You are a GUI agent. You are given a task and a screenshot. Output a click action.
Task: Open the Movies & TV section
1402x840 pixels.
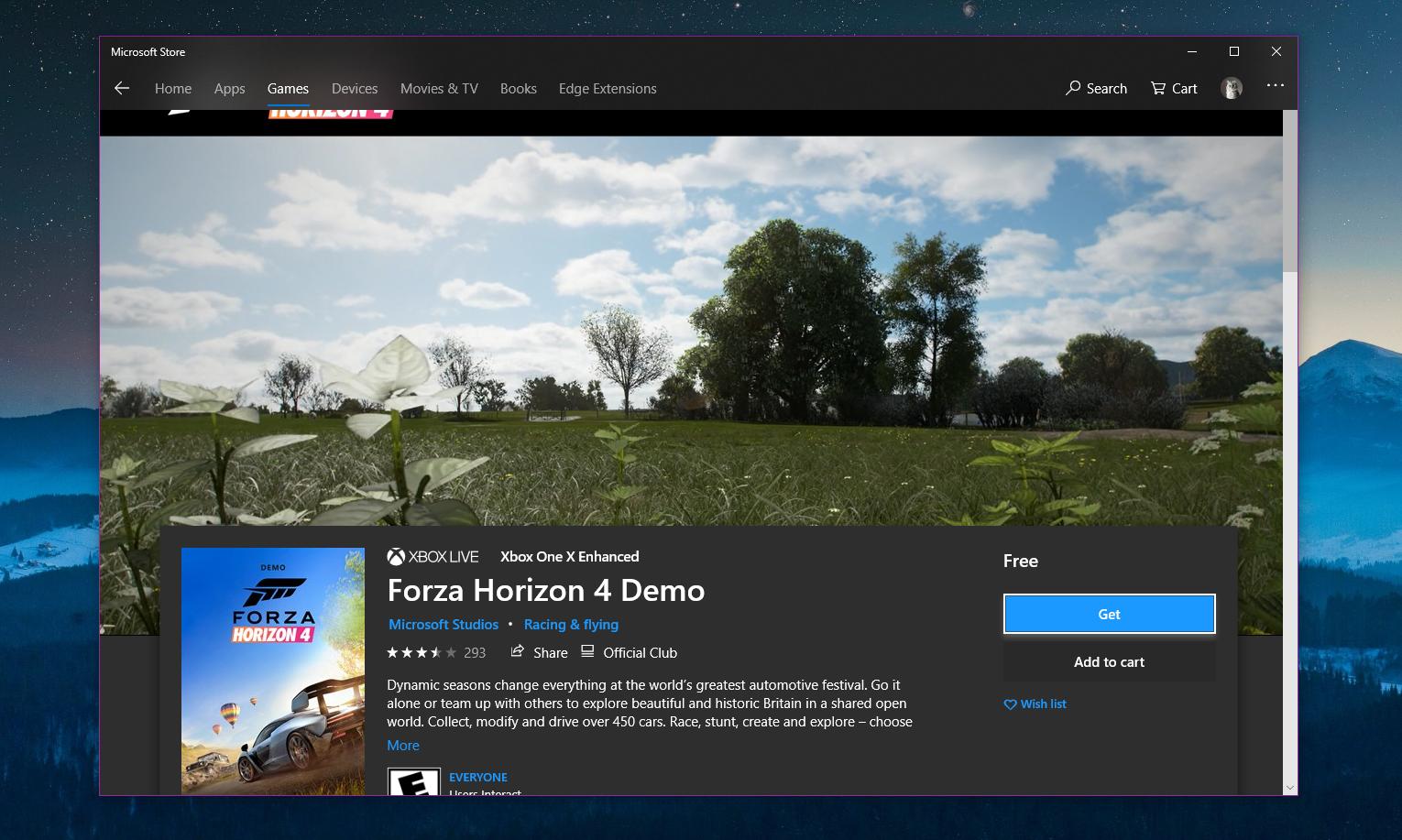point(439,88)
